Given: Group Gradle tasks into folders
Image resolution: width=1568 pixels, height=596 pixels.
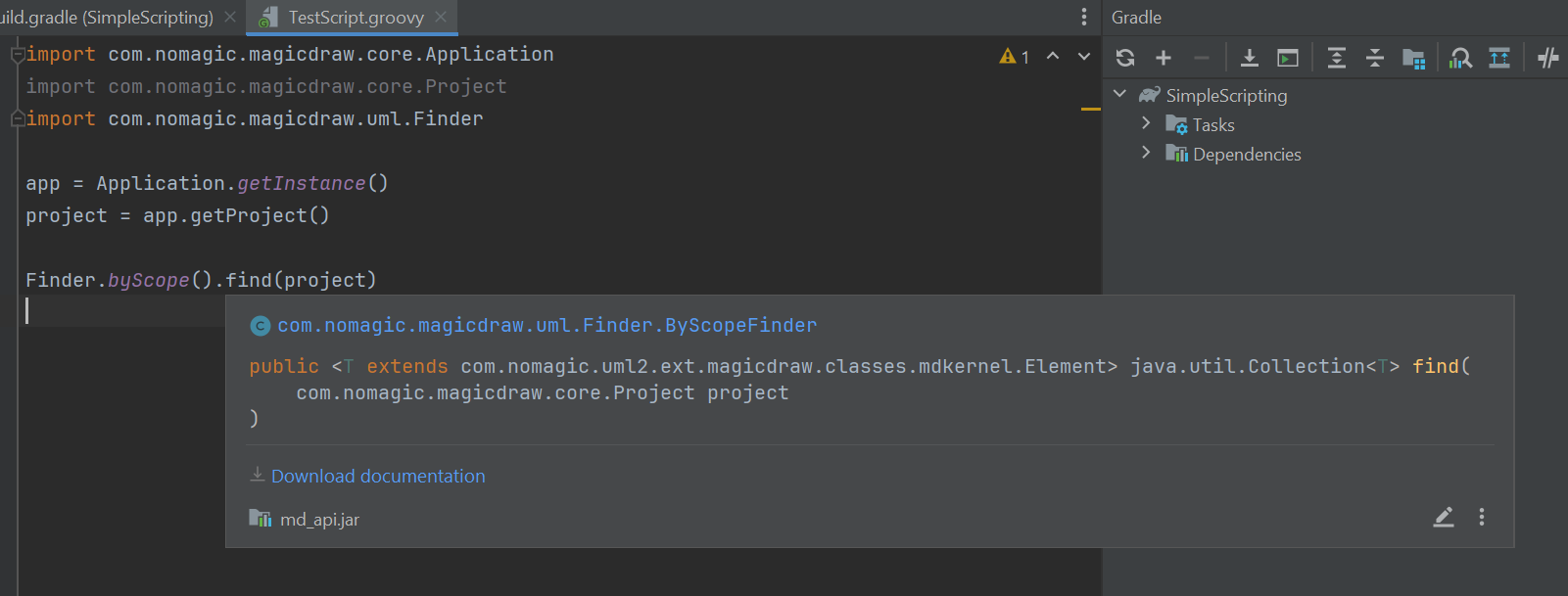Looking at the screenshot, I should click(1413, 57).
